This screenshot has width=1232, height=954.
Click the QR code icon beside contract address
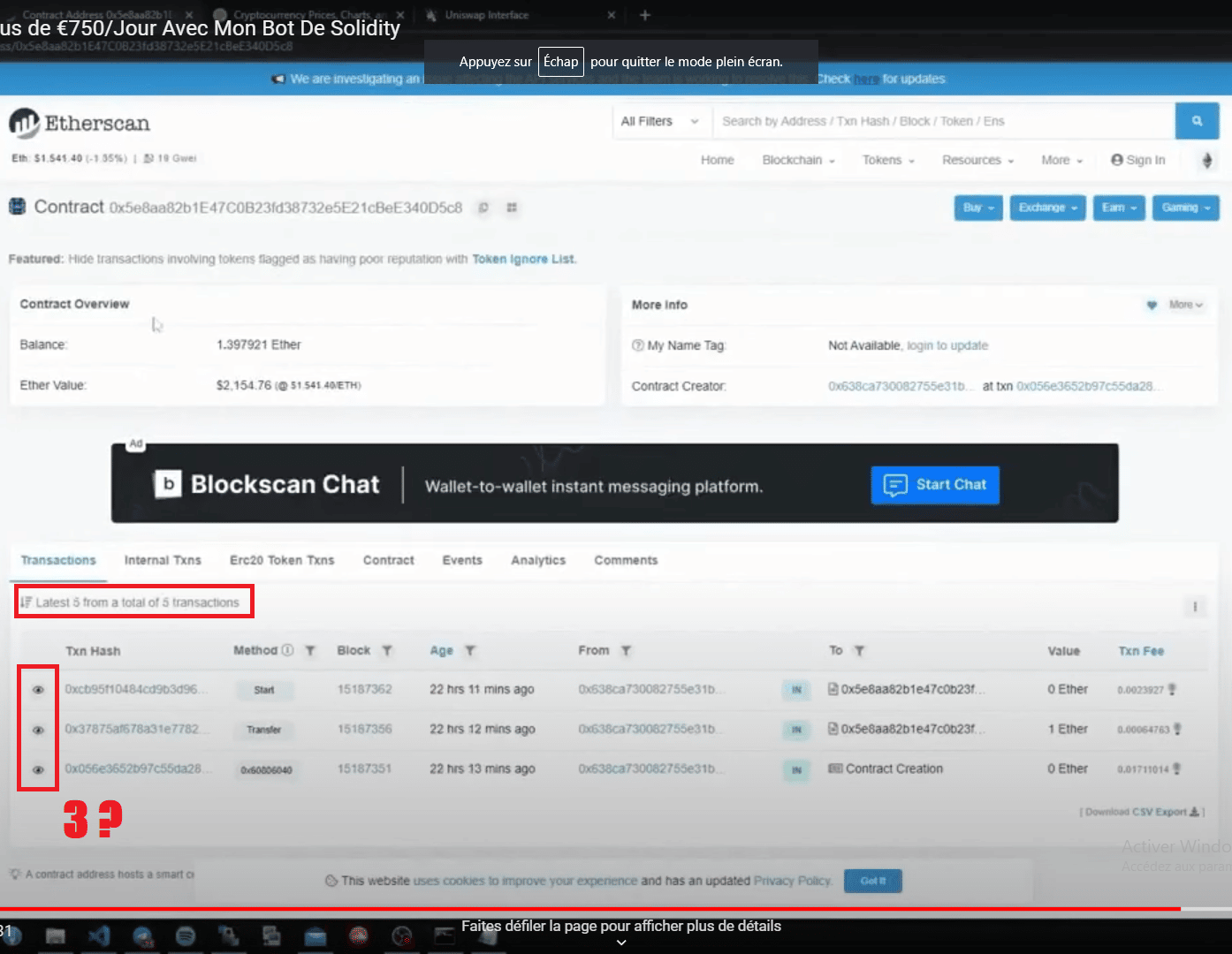pyautogui.click(x=511, y=208)
